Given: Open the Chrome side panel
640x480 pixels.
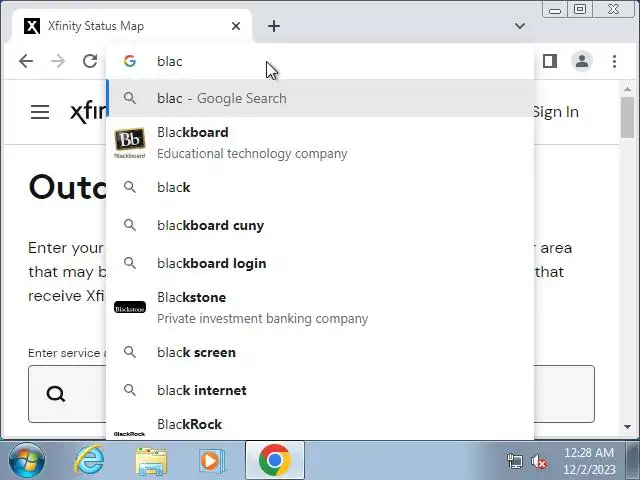Looking at the screenshot, I should (x=550, y=61).
